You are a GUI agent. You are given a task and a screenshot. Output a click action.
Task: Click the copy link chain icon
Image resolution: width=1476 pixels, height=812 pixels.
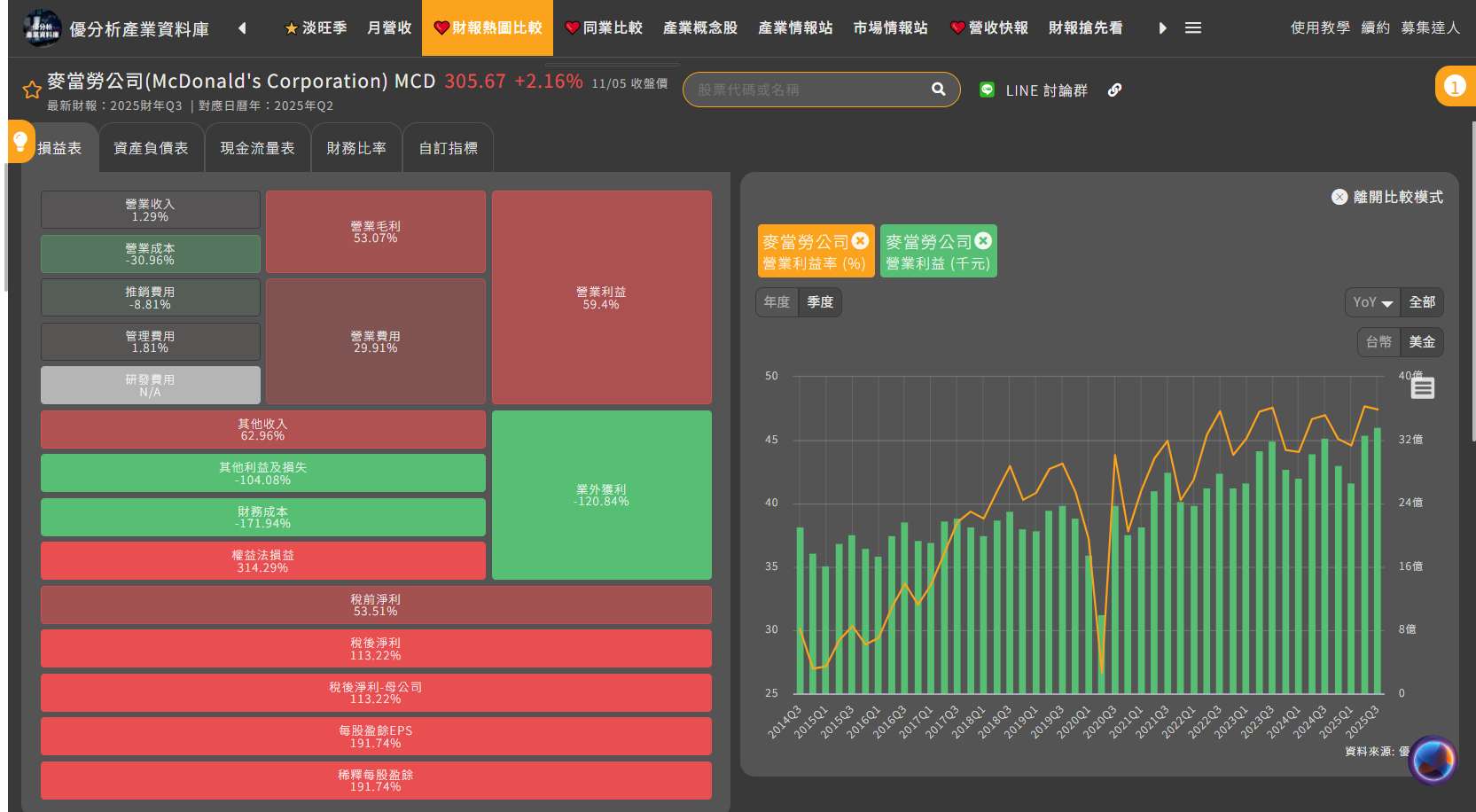click(1114, 90)
